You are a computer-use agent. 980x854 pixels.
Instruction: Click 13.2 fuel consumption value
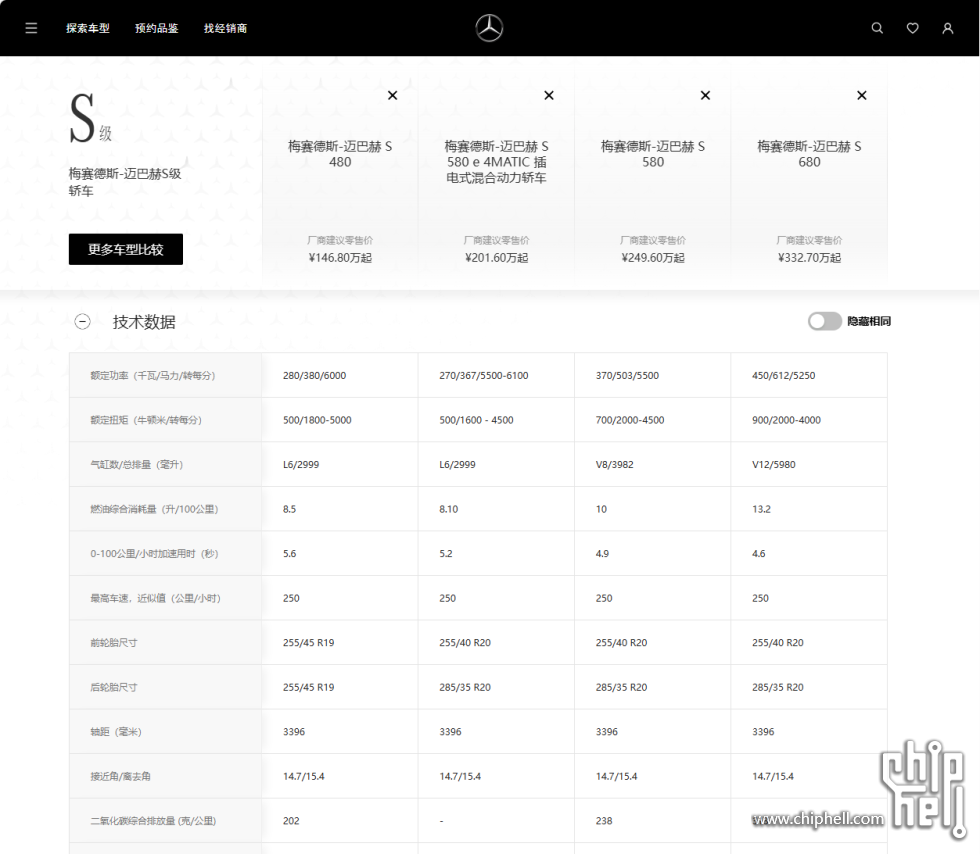(761, 509)
